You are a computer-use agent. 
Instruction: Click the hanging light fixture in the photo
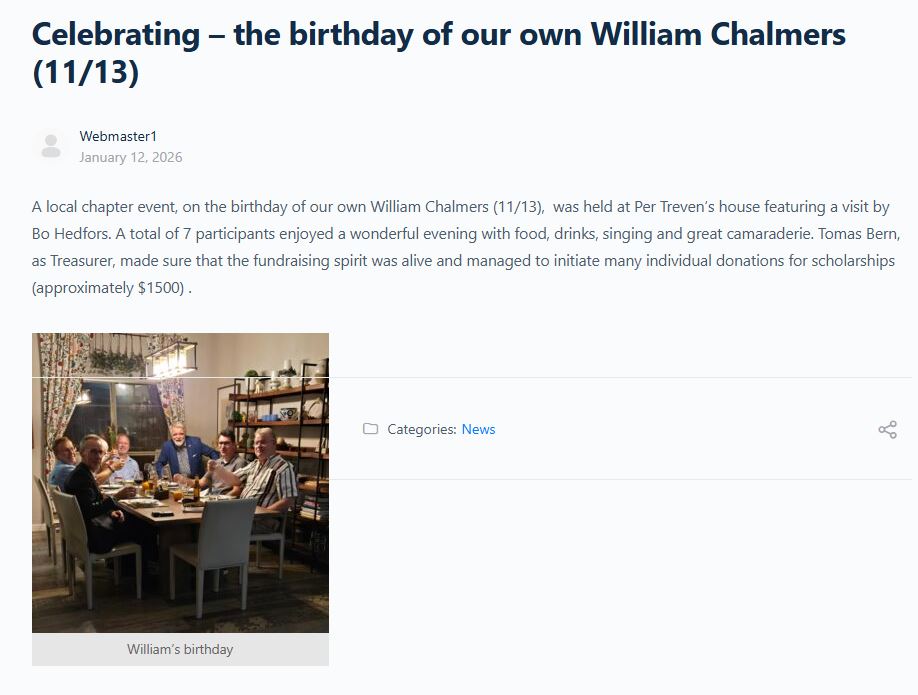point(170,357)
